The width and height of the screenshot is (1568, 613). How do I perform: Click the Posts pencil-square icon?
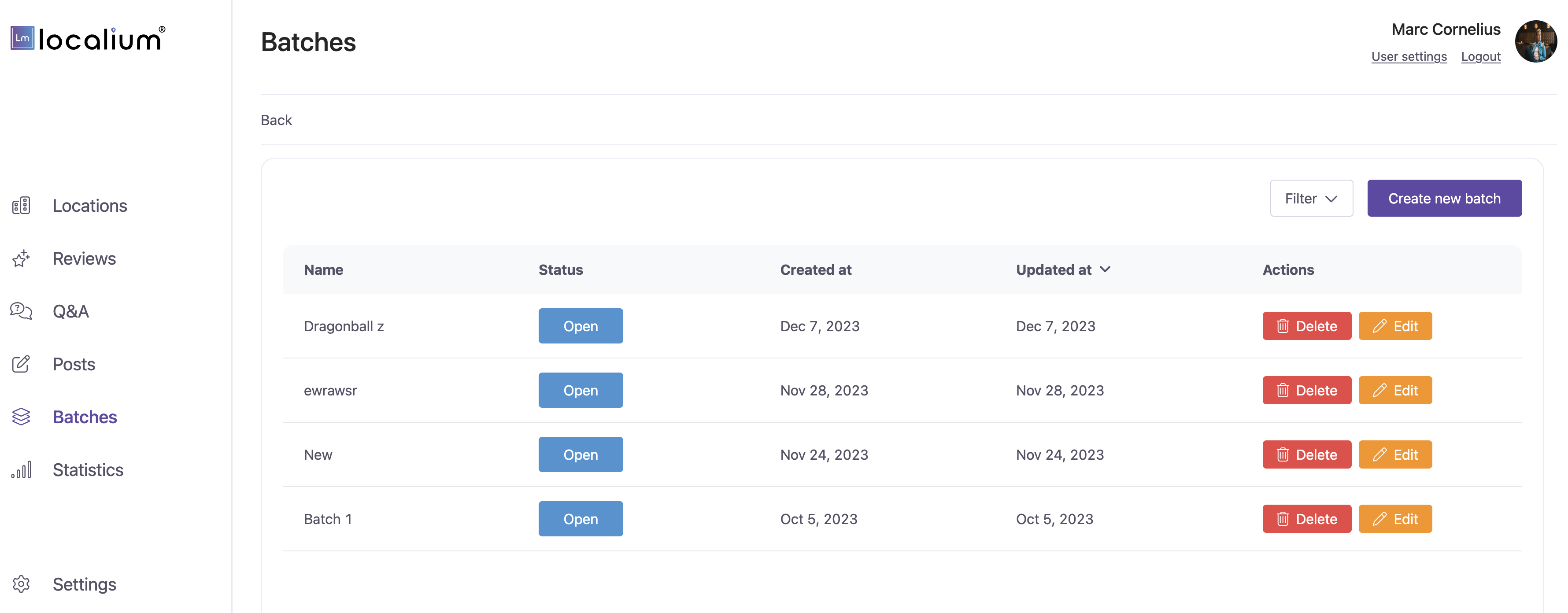coord(21,364)
